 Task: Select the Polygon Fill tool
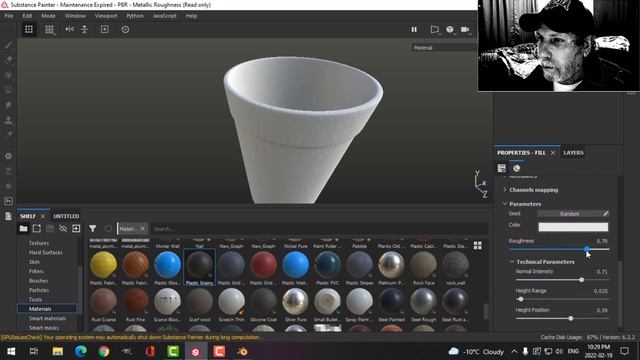pyautogui.click(x=8, y=90)
